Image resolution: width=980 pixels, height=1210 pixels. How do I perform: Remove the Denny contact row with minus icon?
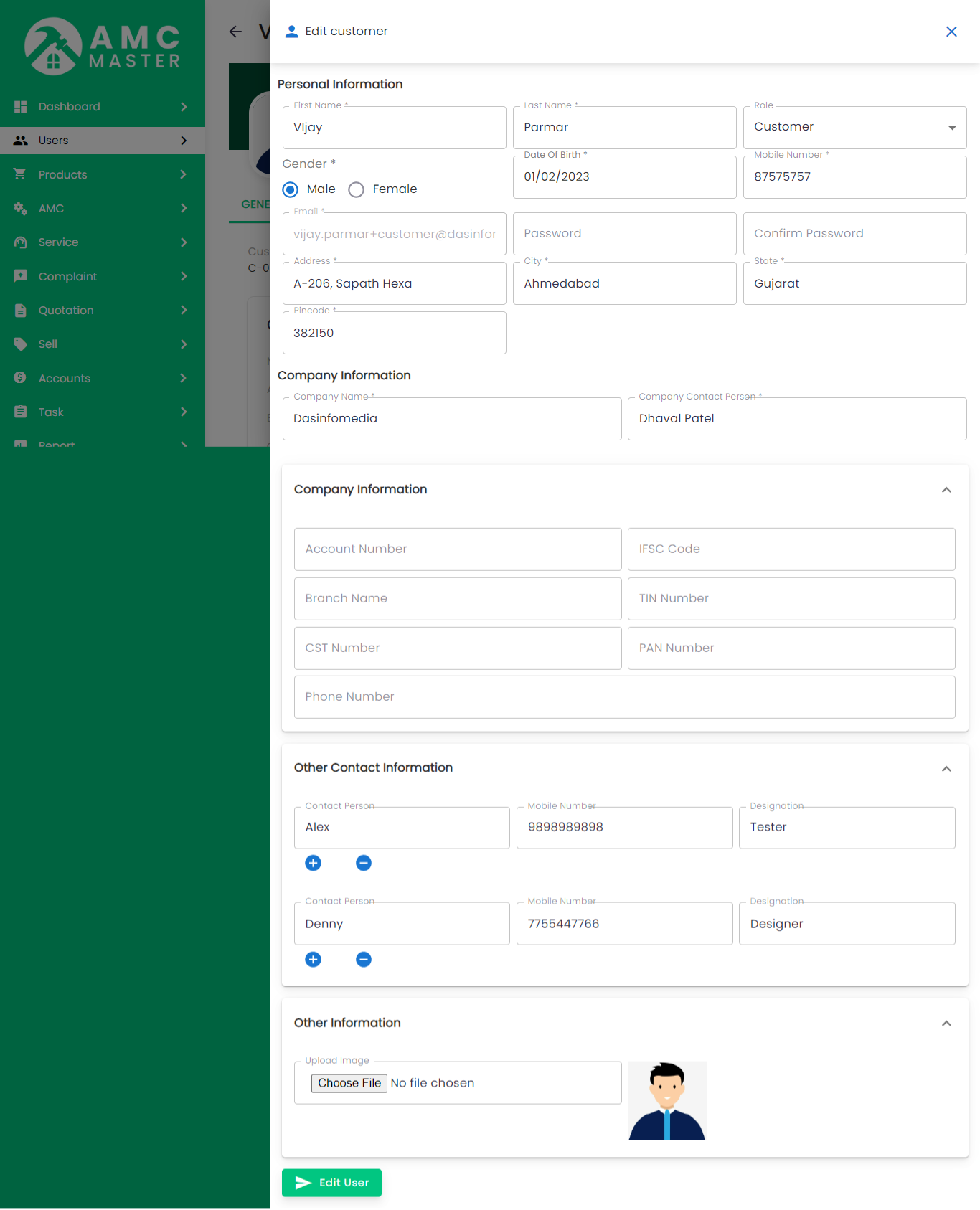coord(364,960)
